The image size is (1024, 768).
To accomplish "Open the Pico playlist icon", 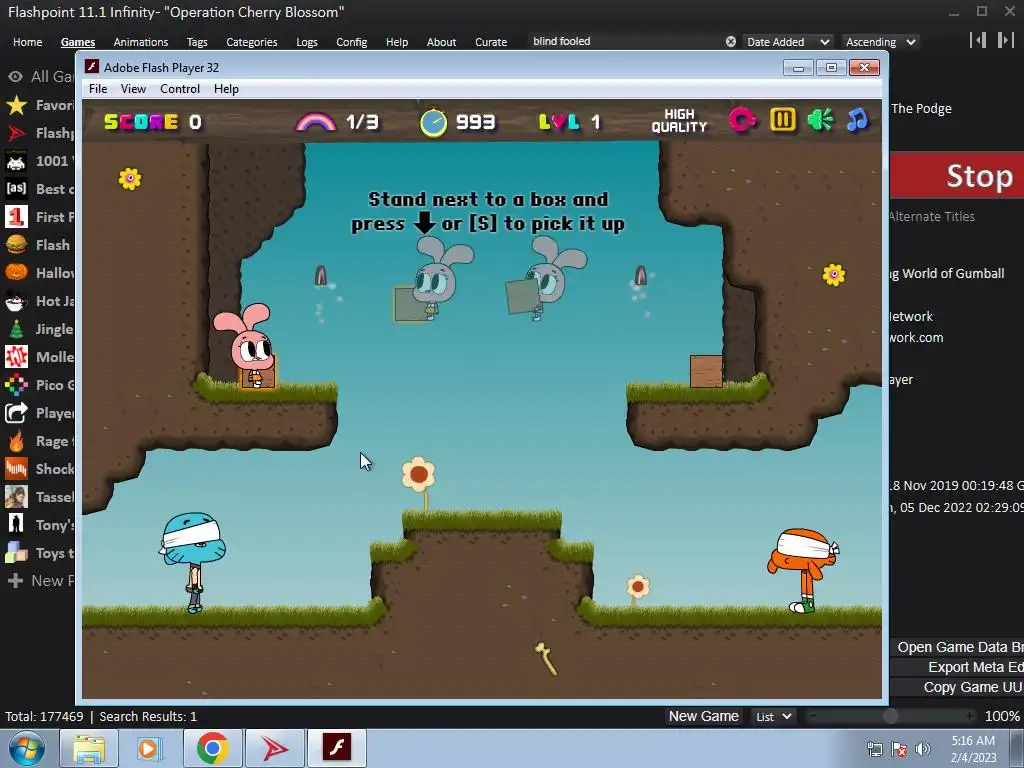I will tap(16, 385).
